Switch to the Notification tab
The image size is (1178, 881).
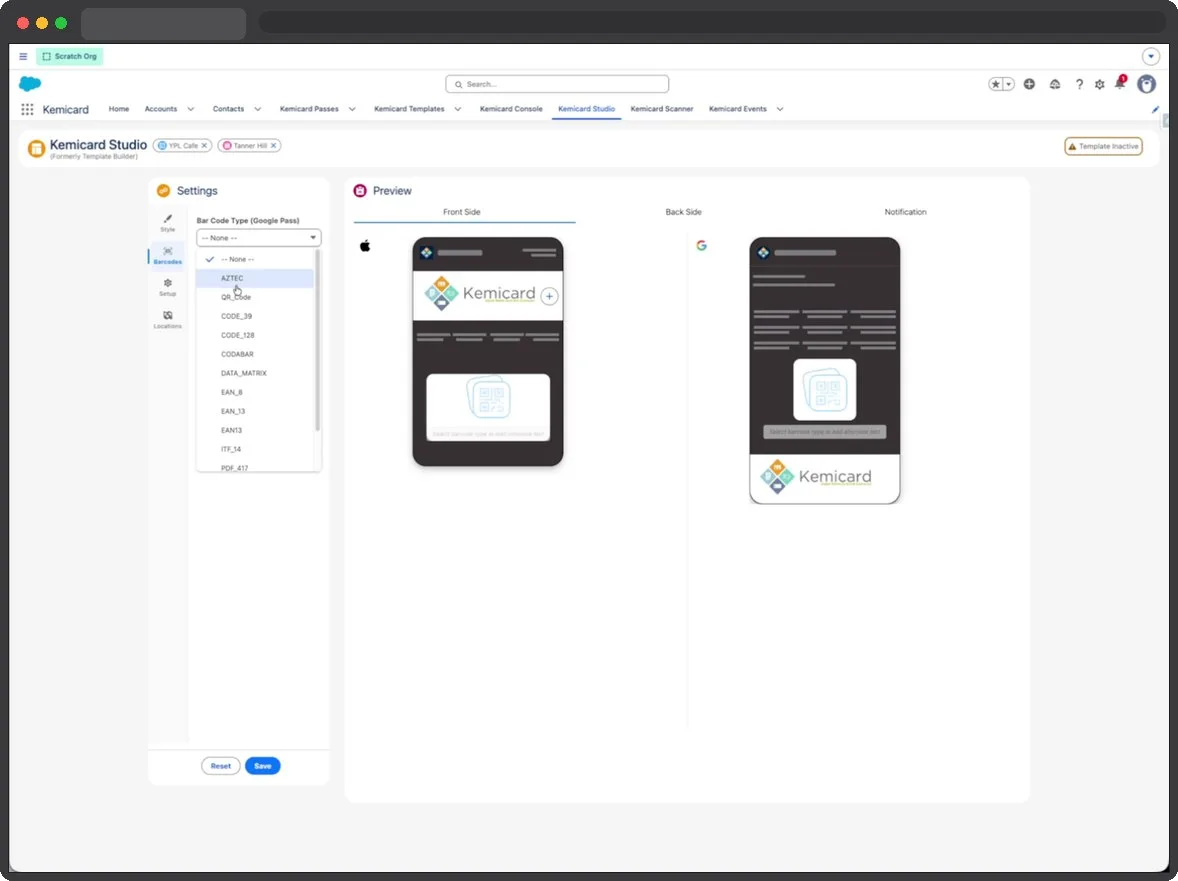tap(905, 212)
